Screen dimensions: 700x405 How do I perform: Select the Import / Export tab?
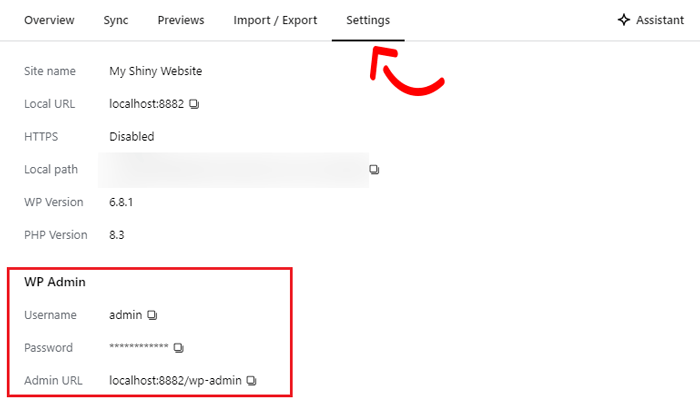pyautogui.click(x=275, y=20)
